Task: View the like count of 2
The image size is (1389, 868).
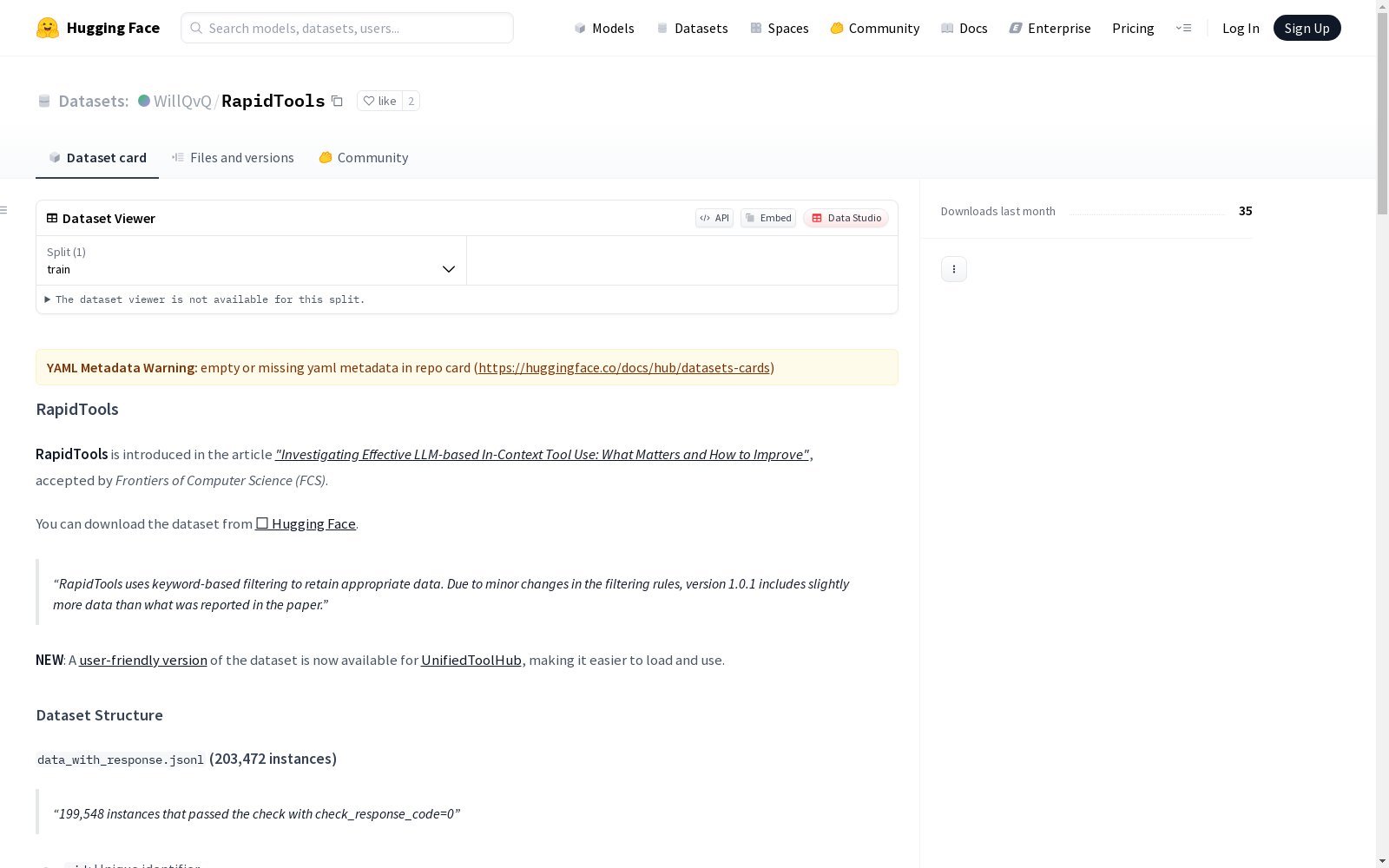Action: [x=411, y=101]
